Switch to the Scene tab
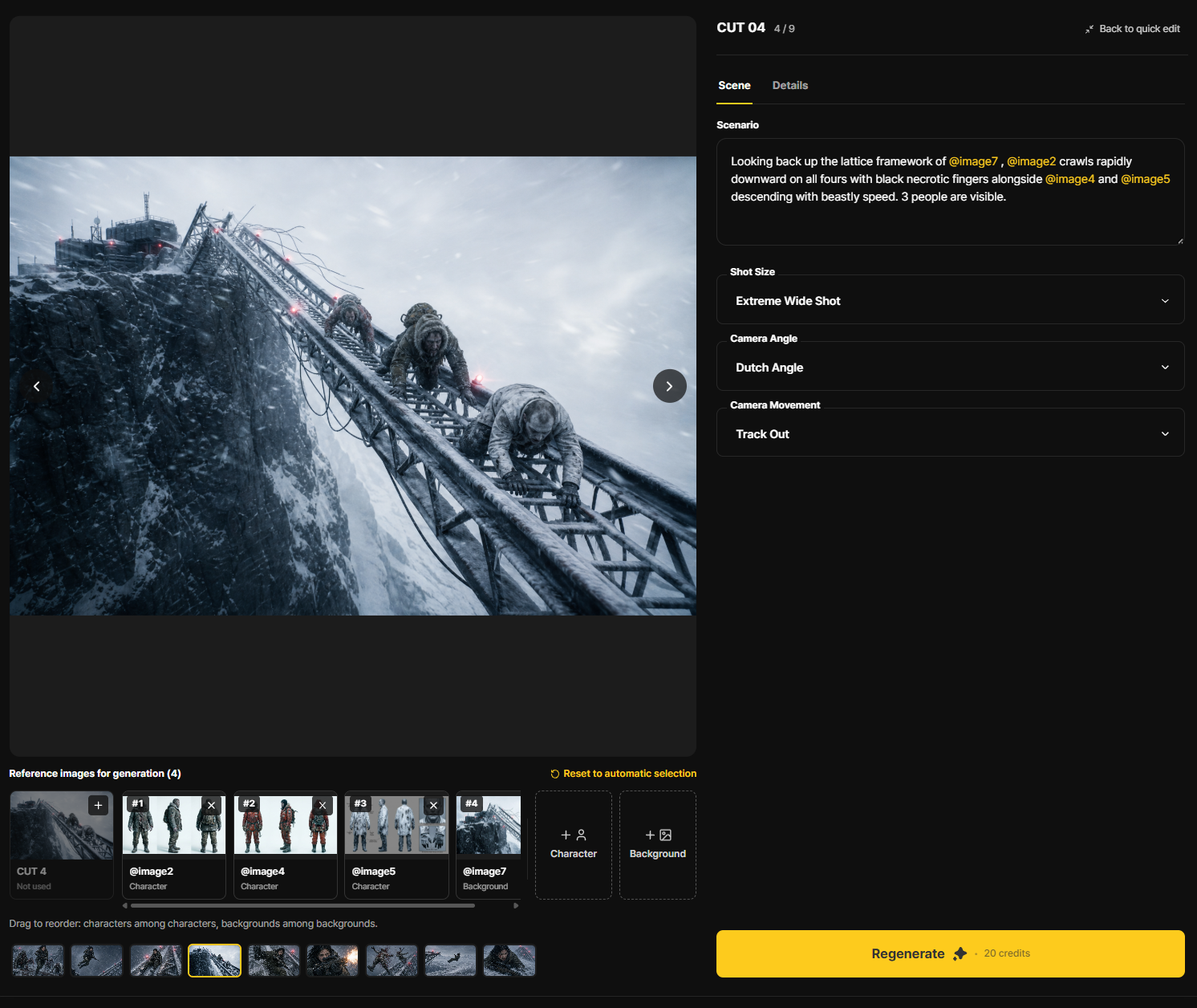The image size is (1197, 1008). tap(734, 85)
